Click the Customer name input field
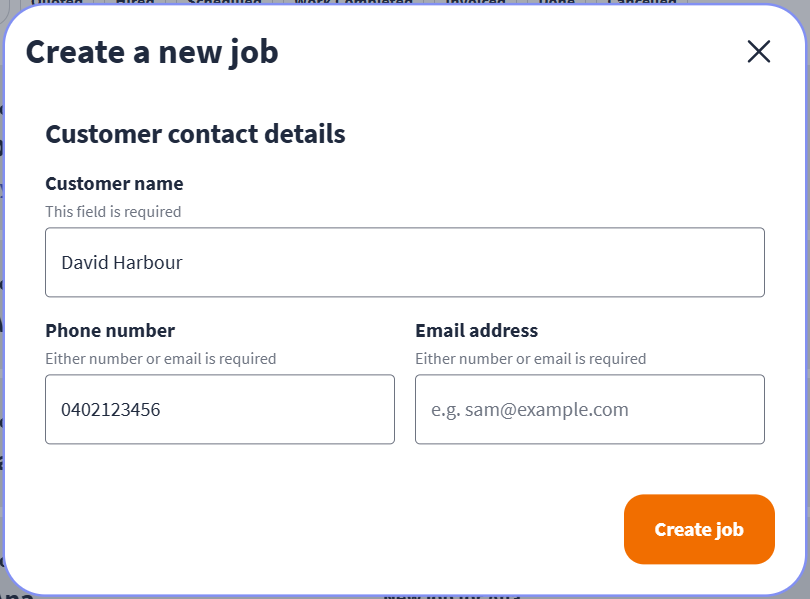Image resolution: width=810 pixels, height=599 pixels. (x=404, y=262)
